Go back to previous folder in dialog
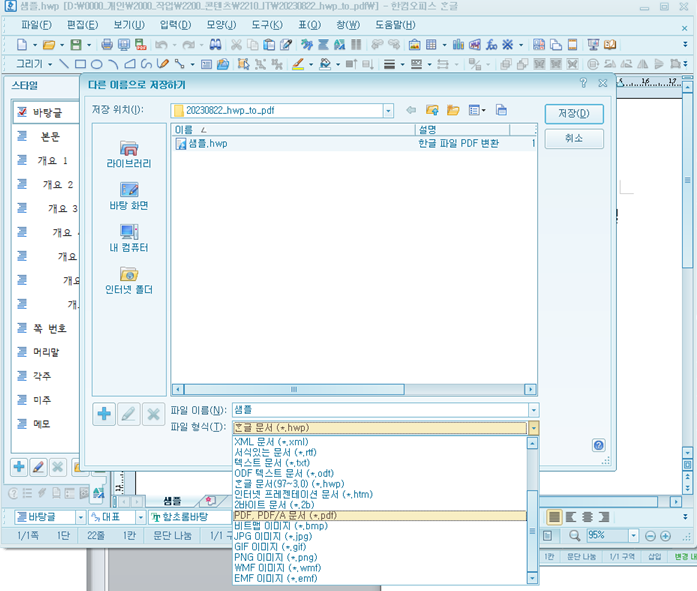 coord(411,110)
